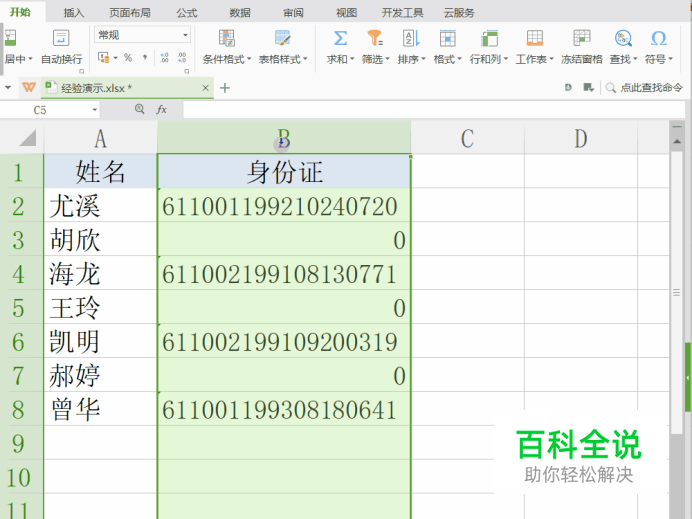The image size is (692, 519).
Task: Click the 格式 format icon
Action: [447, 38]
